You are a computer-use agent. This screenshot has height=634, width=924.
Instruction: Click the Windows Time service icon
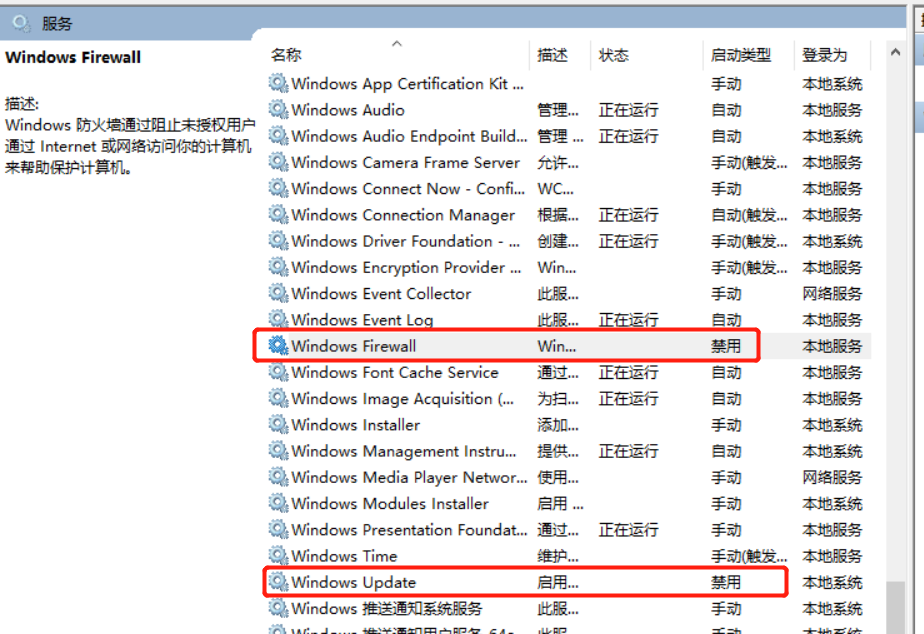[x=278, y=556]
